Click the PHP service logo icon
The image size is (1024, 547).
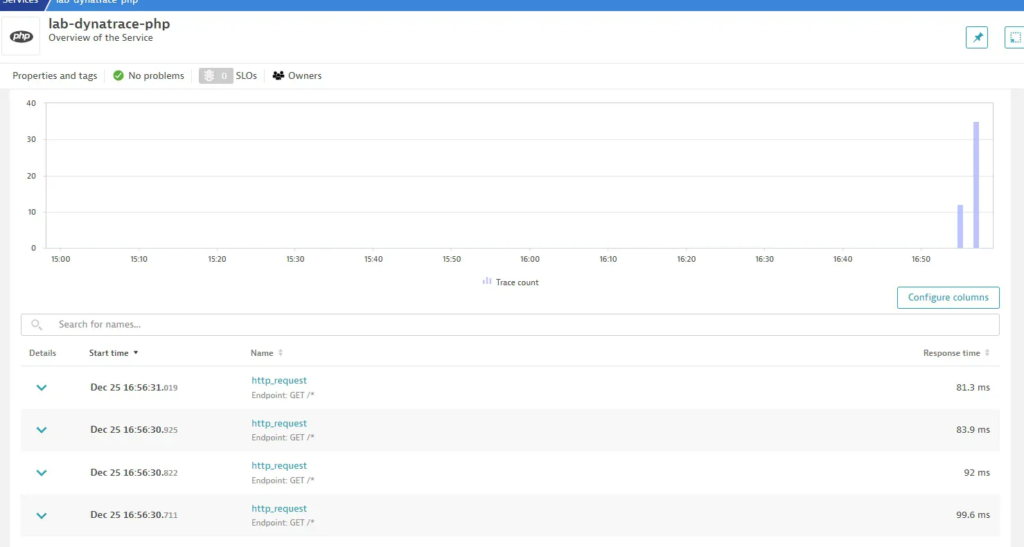tap(21, 37)
